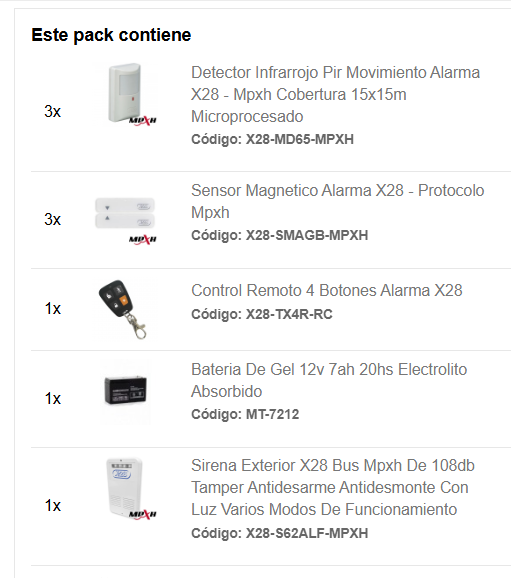Open the 12v gel battery image
This screenshot has height=578, width=511.
click(x=125, y=391)
